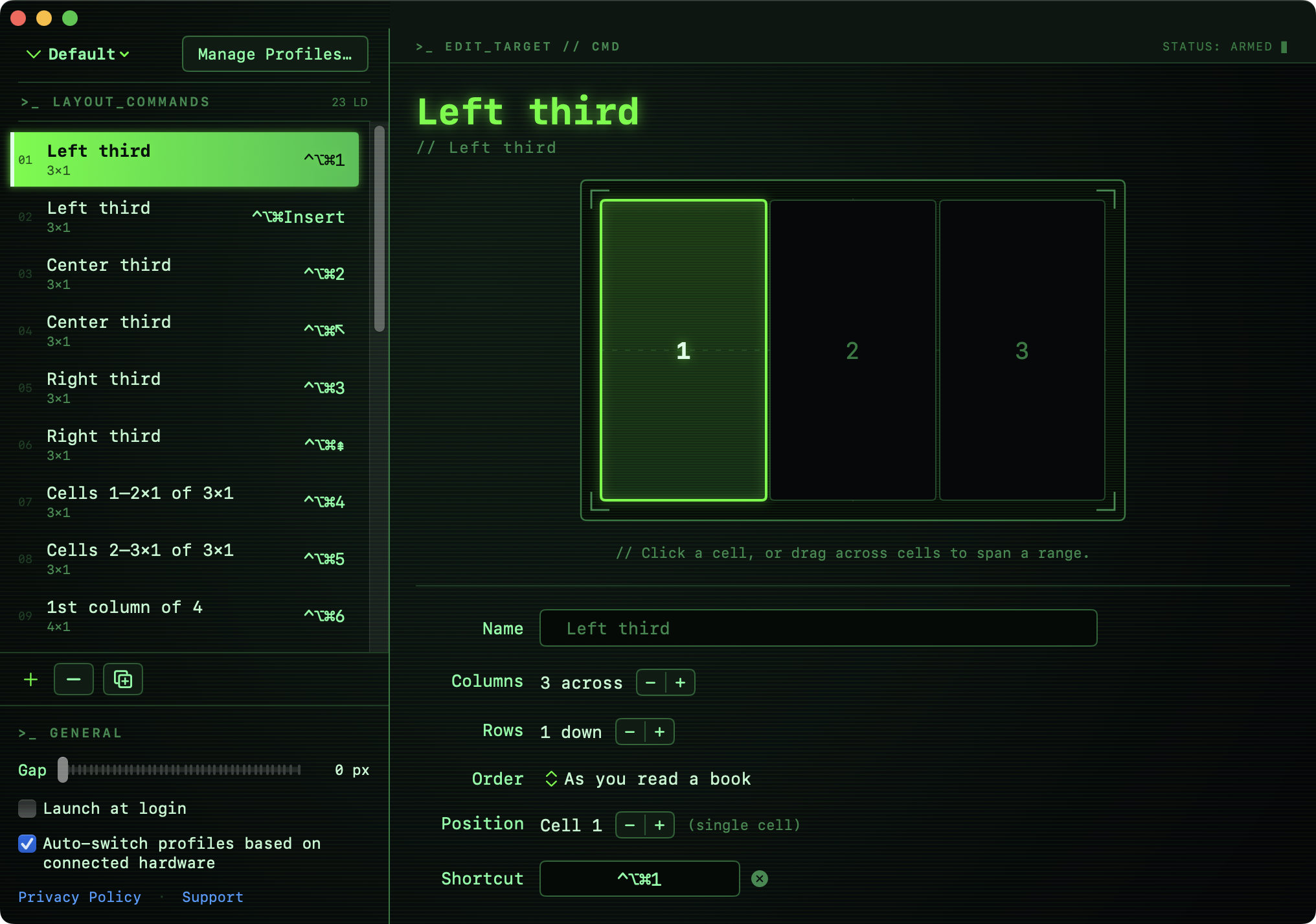Image resolution: width=1316 pixels, height=924 pixels.
Task: Increase Columns count with plus stepper
Action: coord(680,682)
